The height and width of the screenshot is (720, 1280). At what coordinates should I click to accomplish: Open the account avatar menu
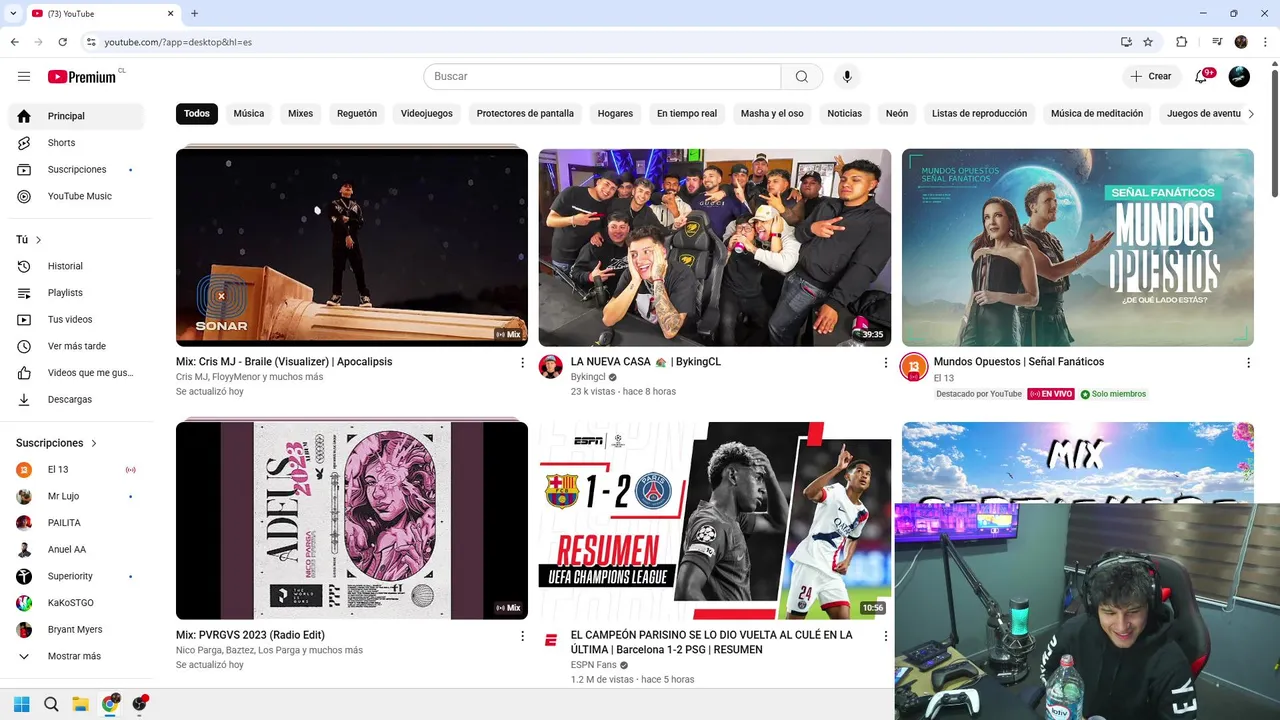(x=1239, y=76)
